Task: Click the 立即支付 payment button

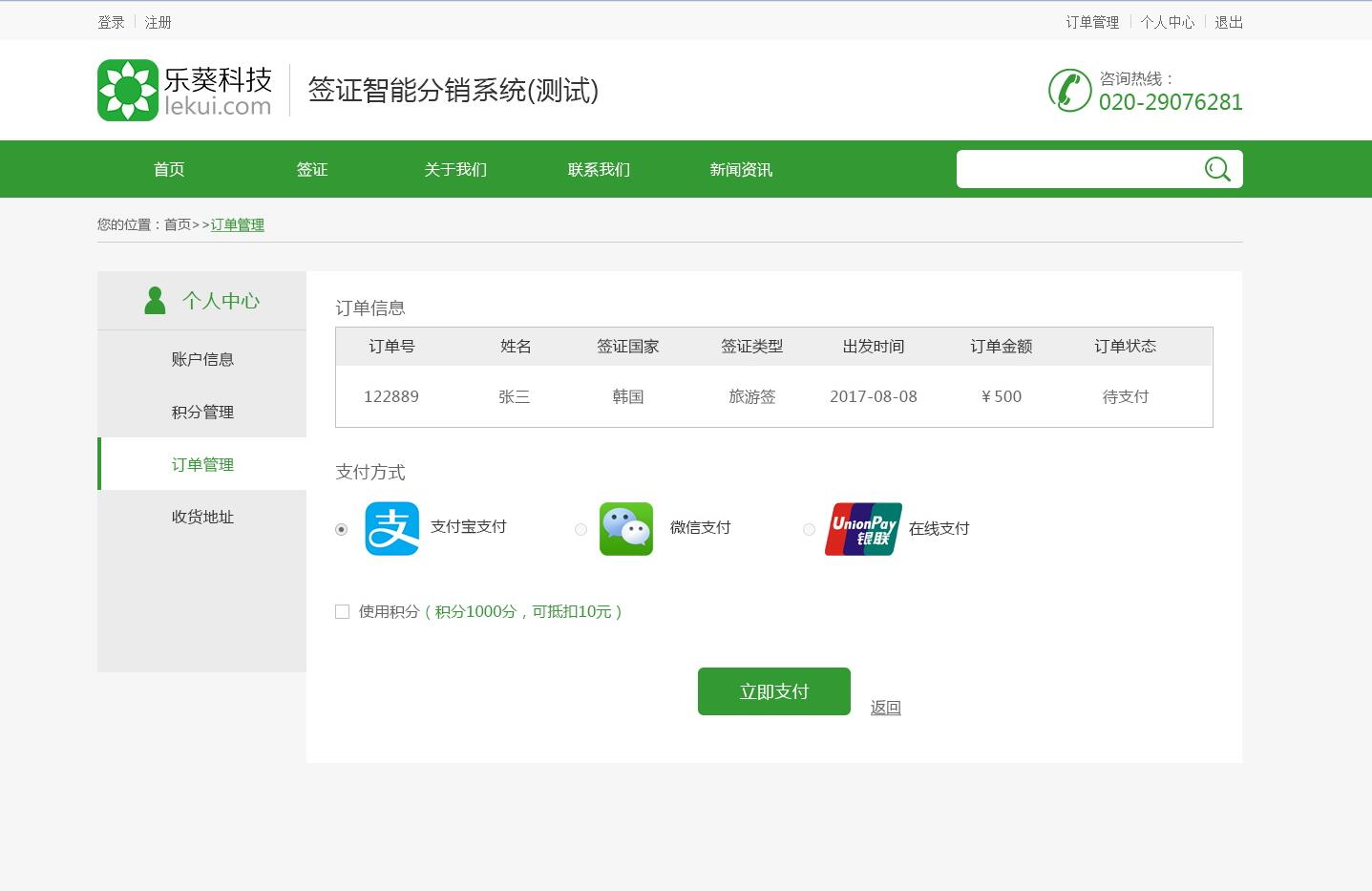Action: pos(773,690)
